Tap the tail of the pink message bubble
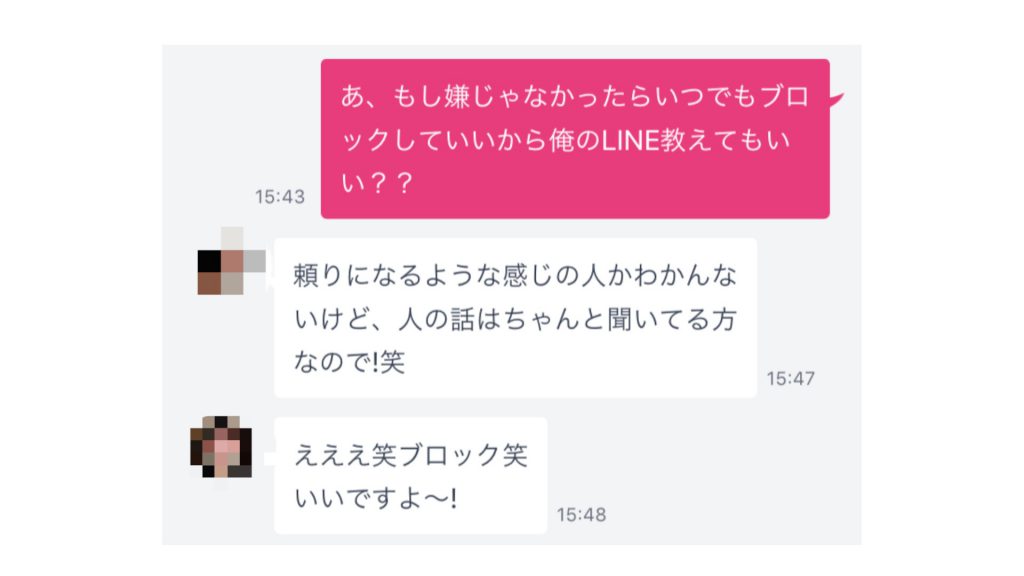 click(x=837, y=99)
